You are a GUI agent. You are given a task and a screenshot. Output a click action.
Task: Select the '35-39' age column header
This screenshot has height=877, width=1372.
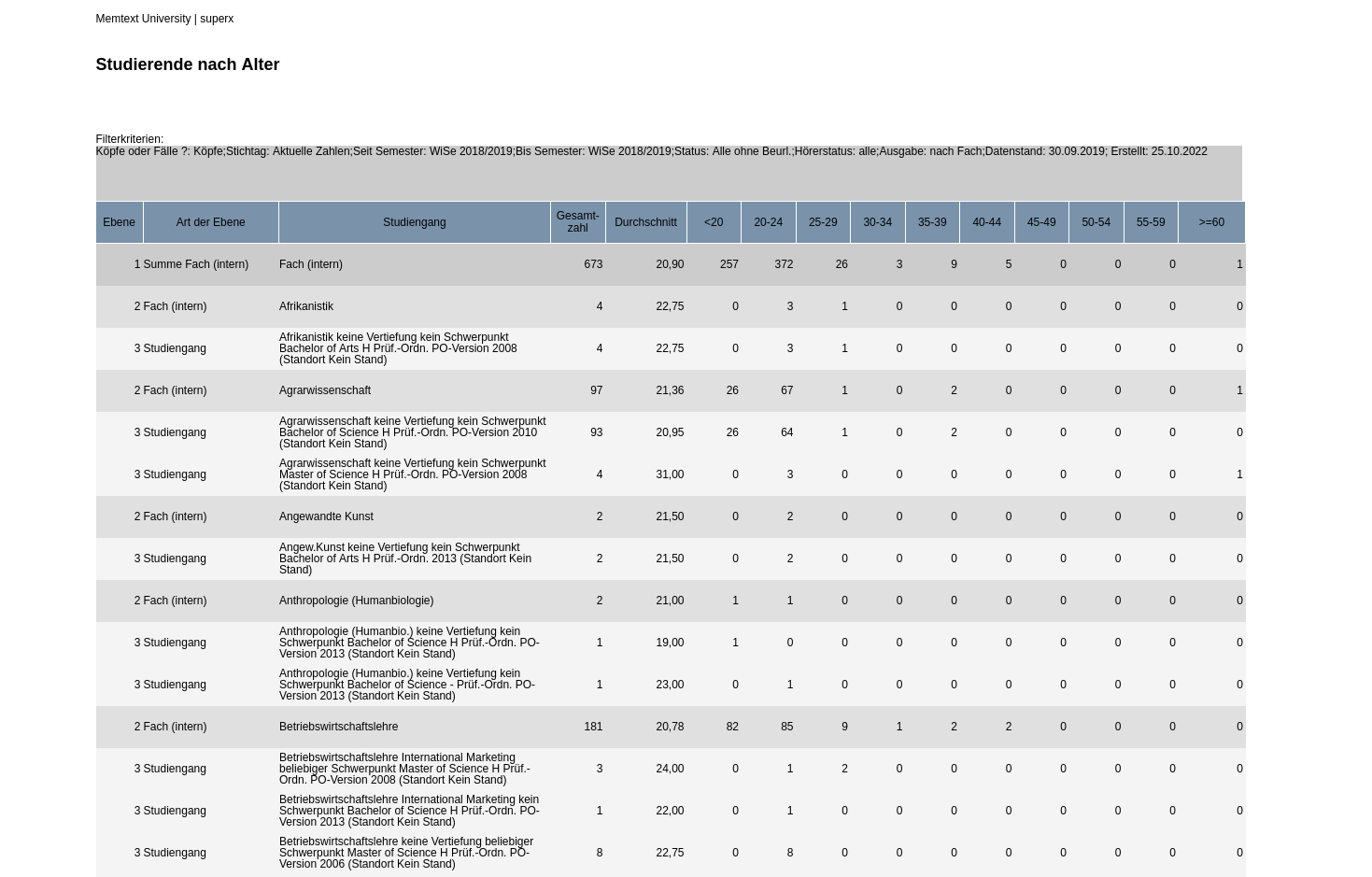[x=932, y=222]
